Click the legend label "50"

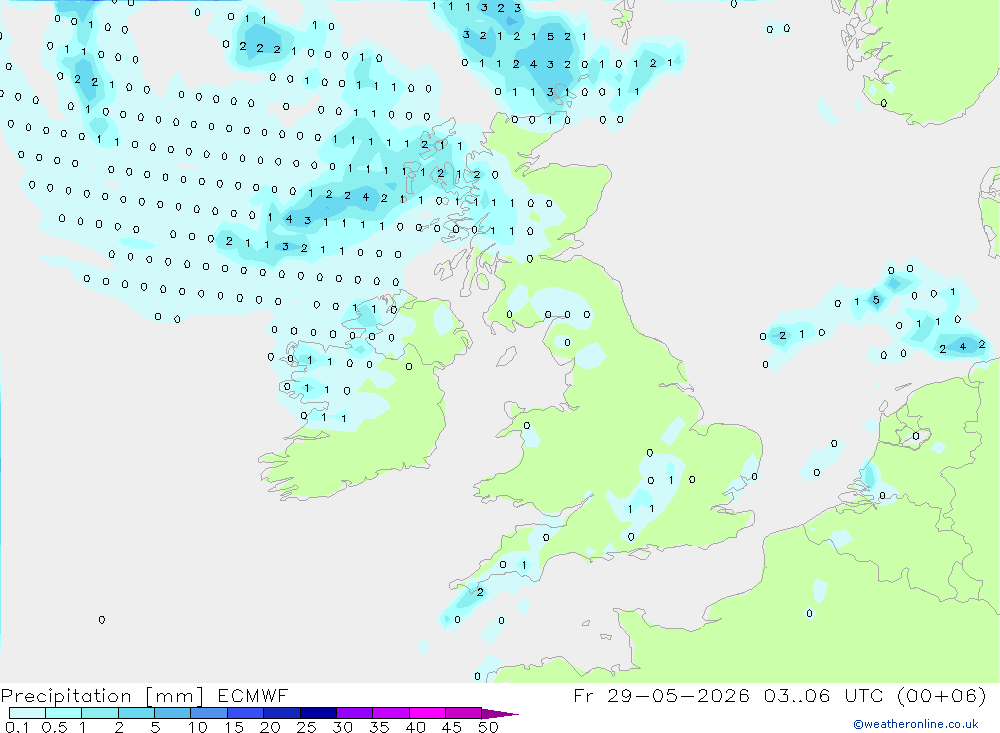click(488, 727)
